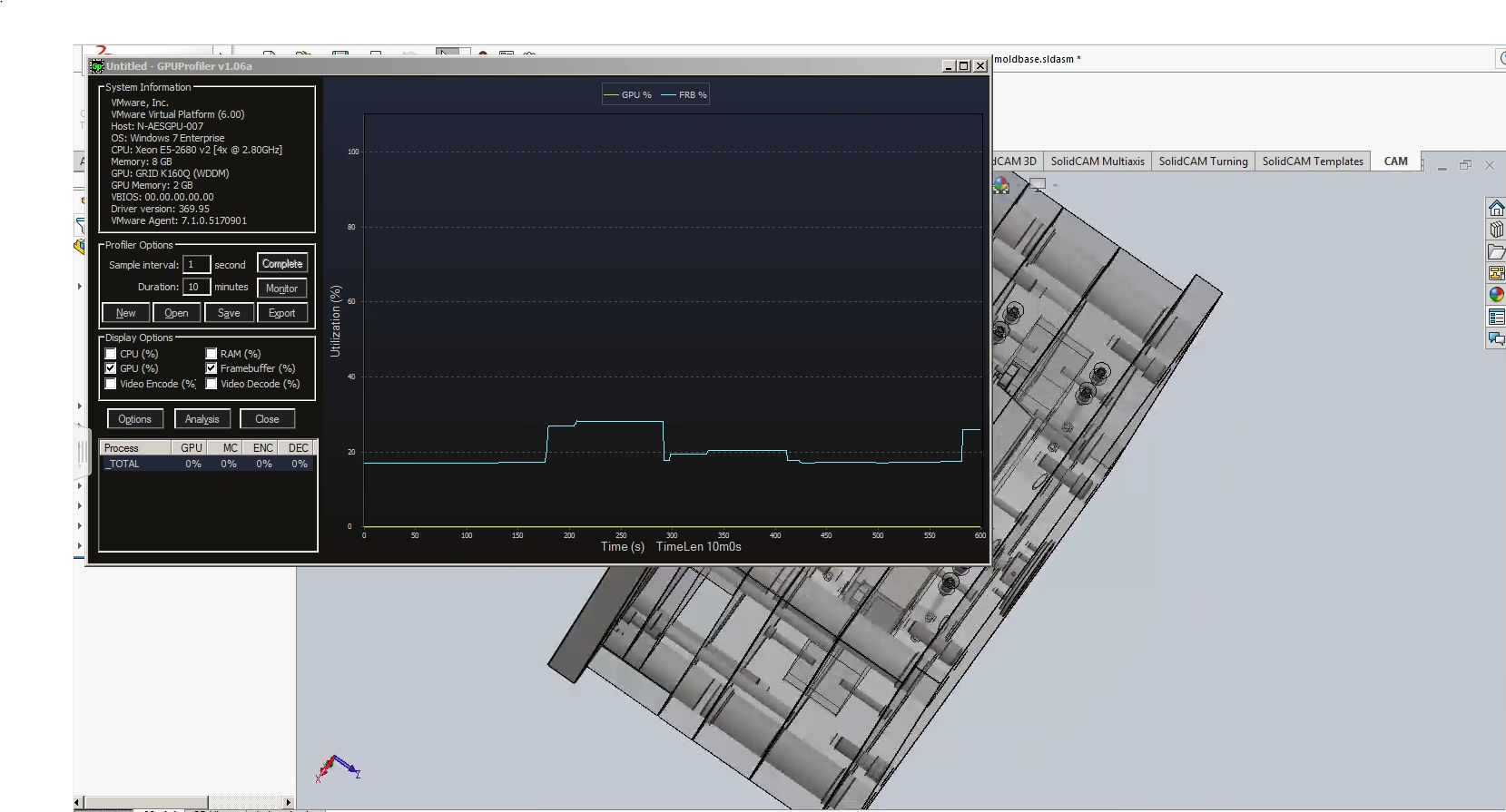Open profiler Options button
This screenshot has width=1506, height=812.
[x=135, y=419]
